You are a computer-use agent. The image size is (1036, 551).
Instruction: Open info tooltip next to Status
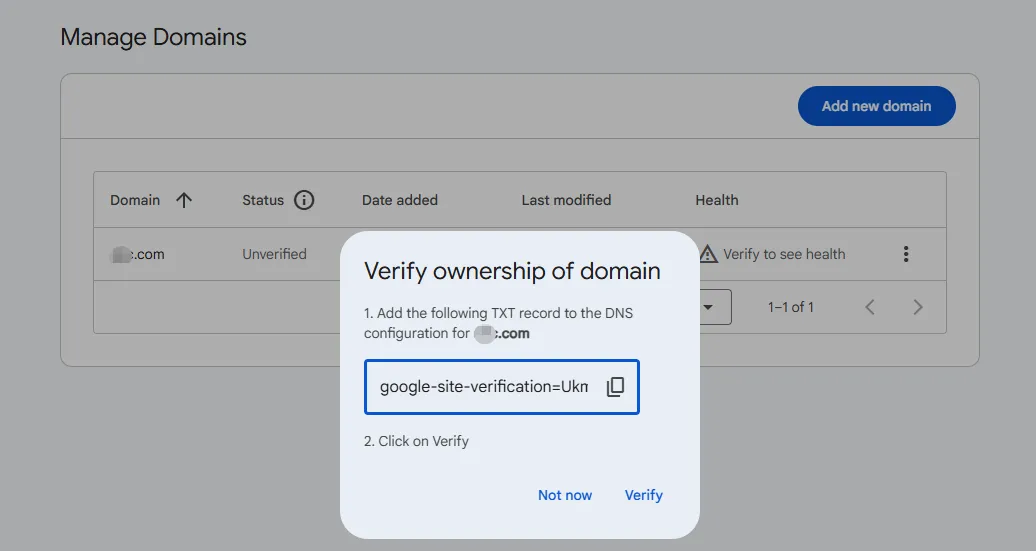304,200
